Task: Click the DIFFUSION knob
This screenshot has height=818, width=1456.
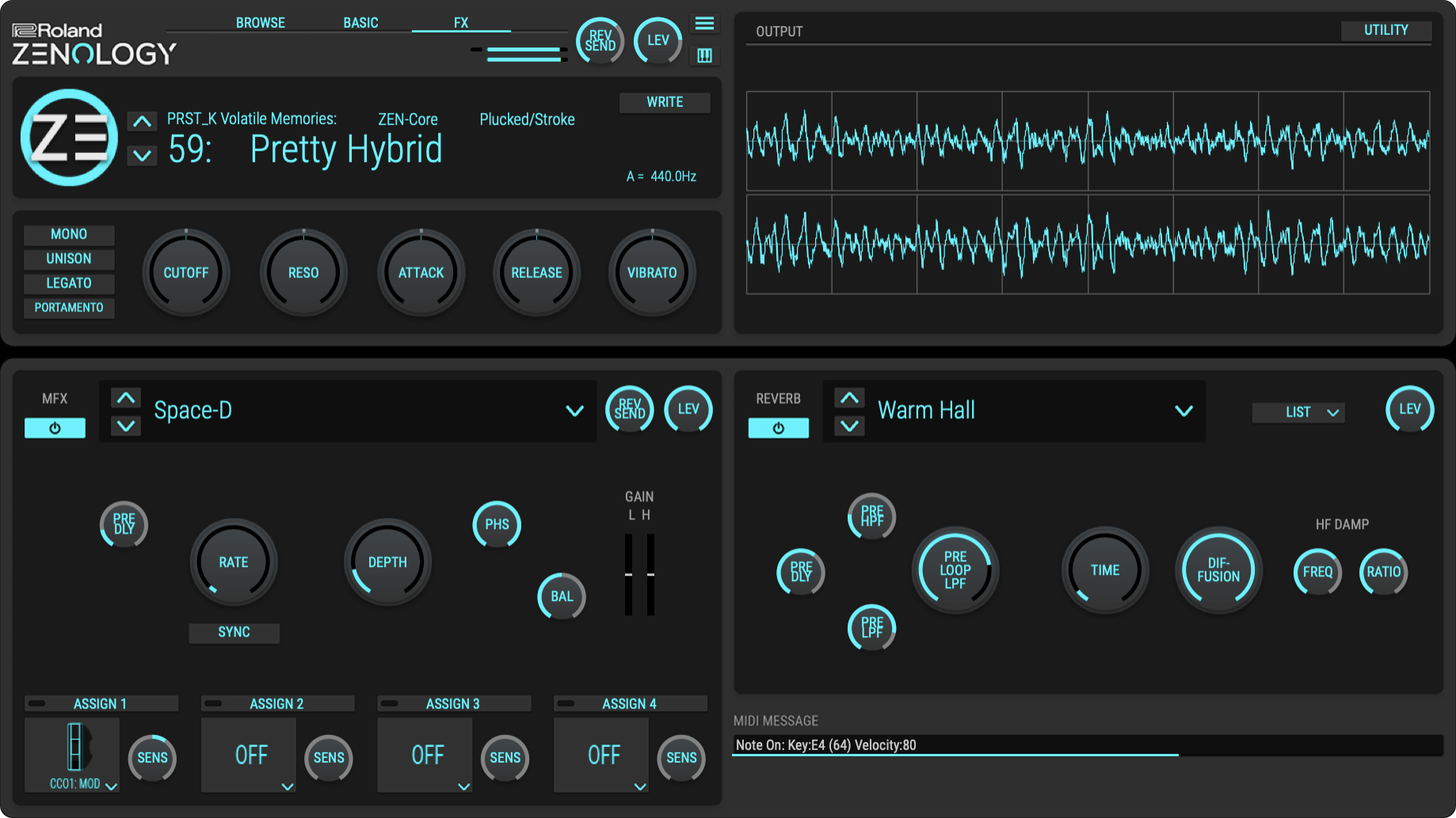Action: pyautogui.click(x=1218, y=570)
